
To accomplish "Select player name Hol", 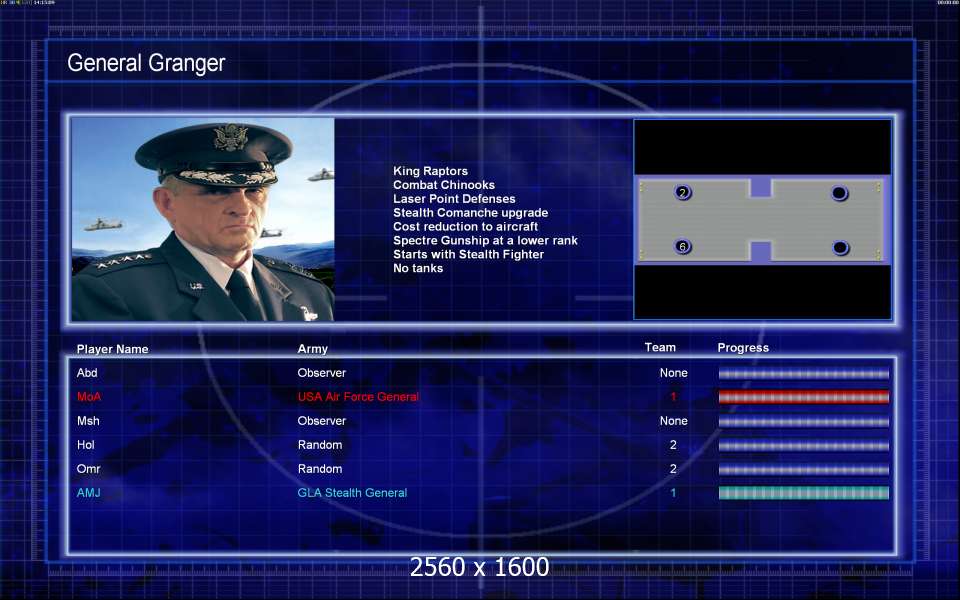I will pyautogui.click(x=86, y=445).
